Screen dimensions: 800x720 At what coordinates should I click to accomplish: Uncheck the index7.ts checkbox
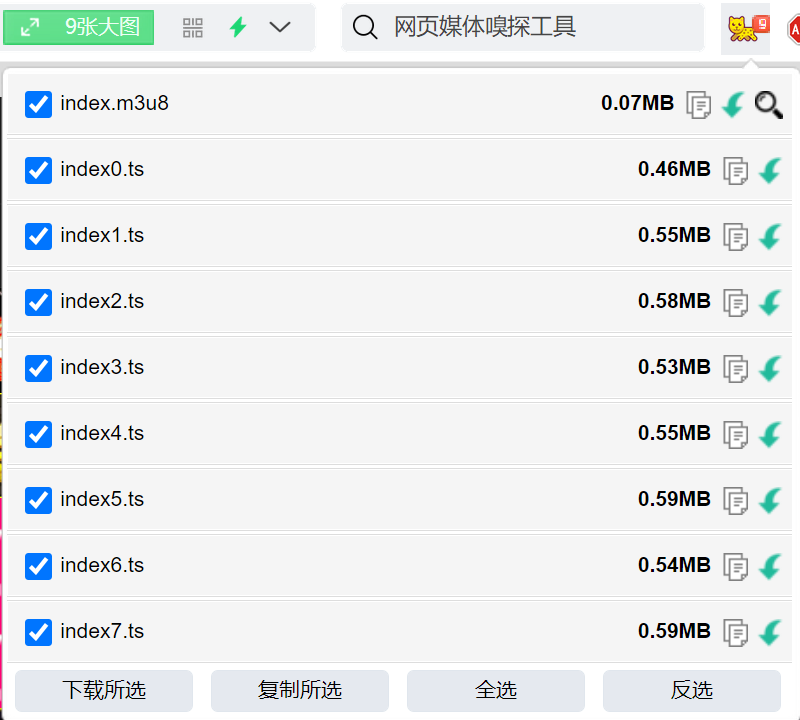tap(38, 632)
